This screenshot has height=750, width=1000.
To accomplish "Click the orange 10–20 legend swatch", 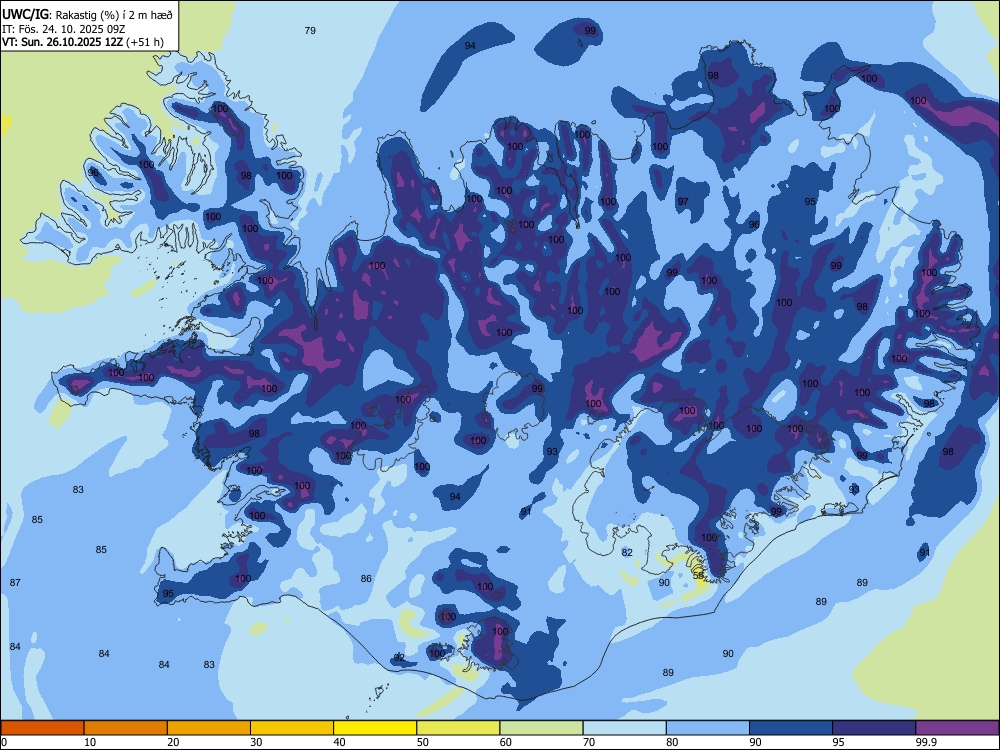I will (x=126, y=728).
